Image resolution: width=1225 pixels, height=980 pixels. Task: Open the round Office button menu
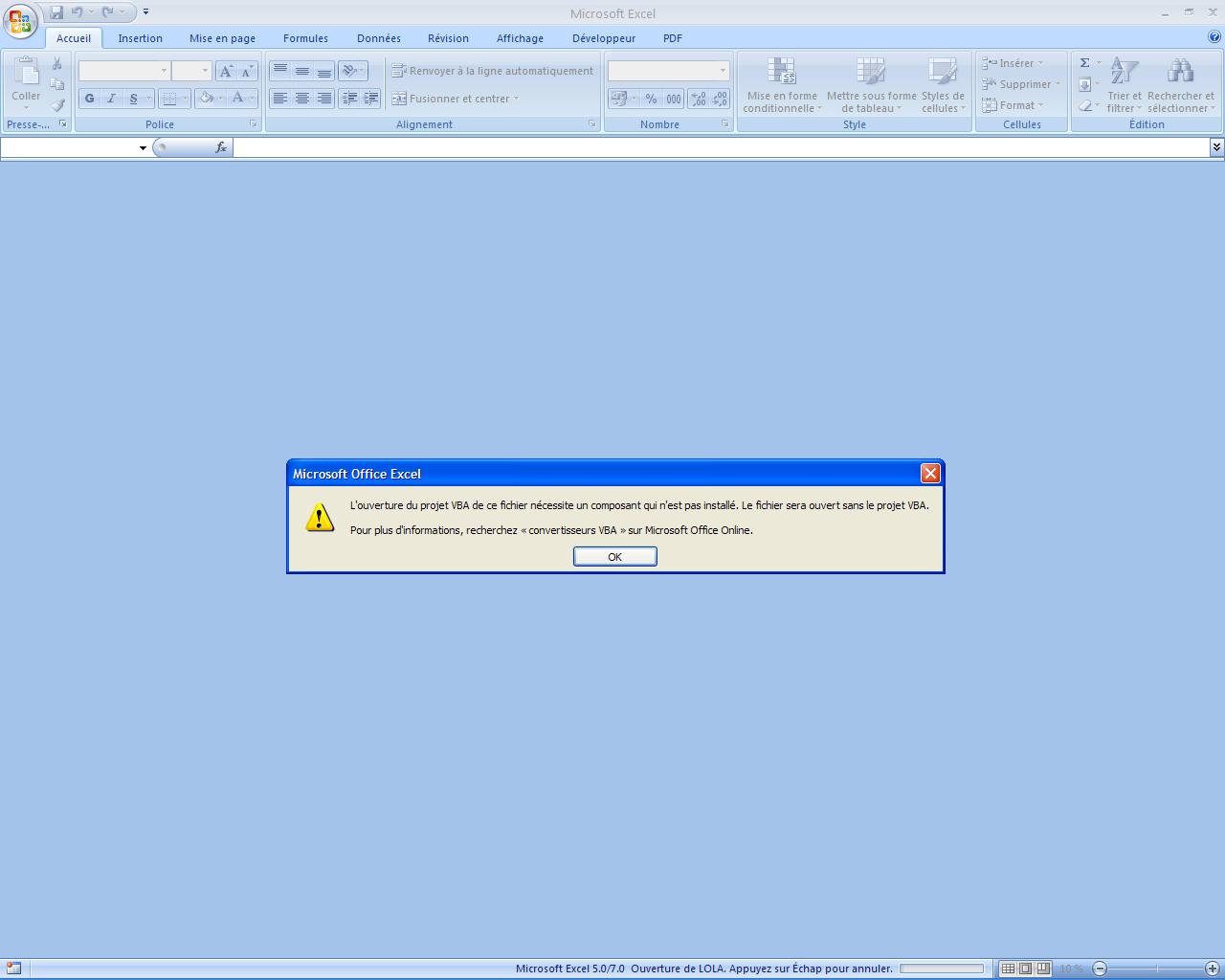20,19
